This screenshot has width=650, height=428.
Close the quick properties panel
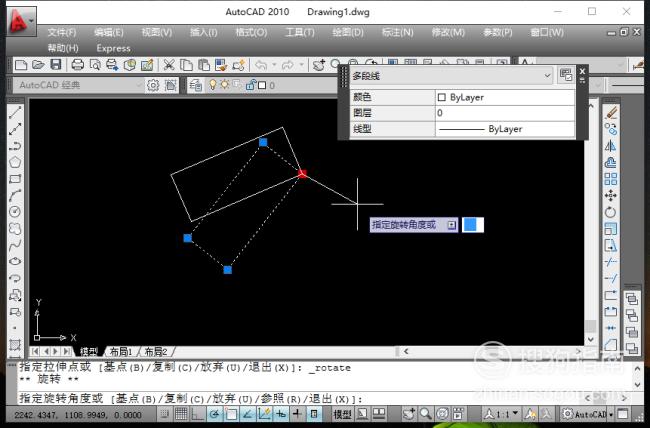click(x=582, y=71)
